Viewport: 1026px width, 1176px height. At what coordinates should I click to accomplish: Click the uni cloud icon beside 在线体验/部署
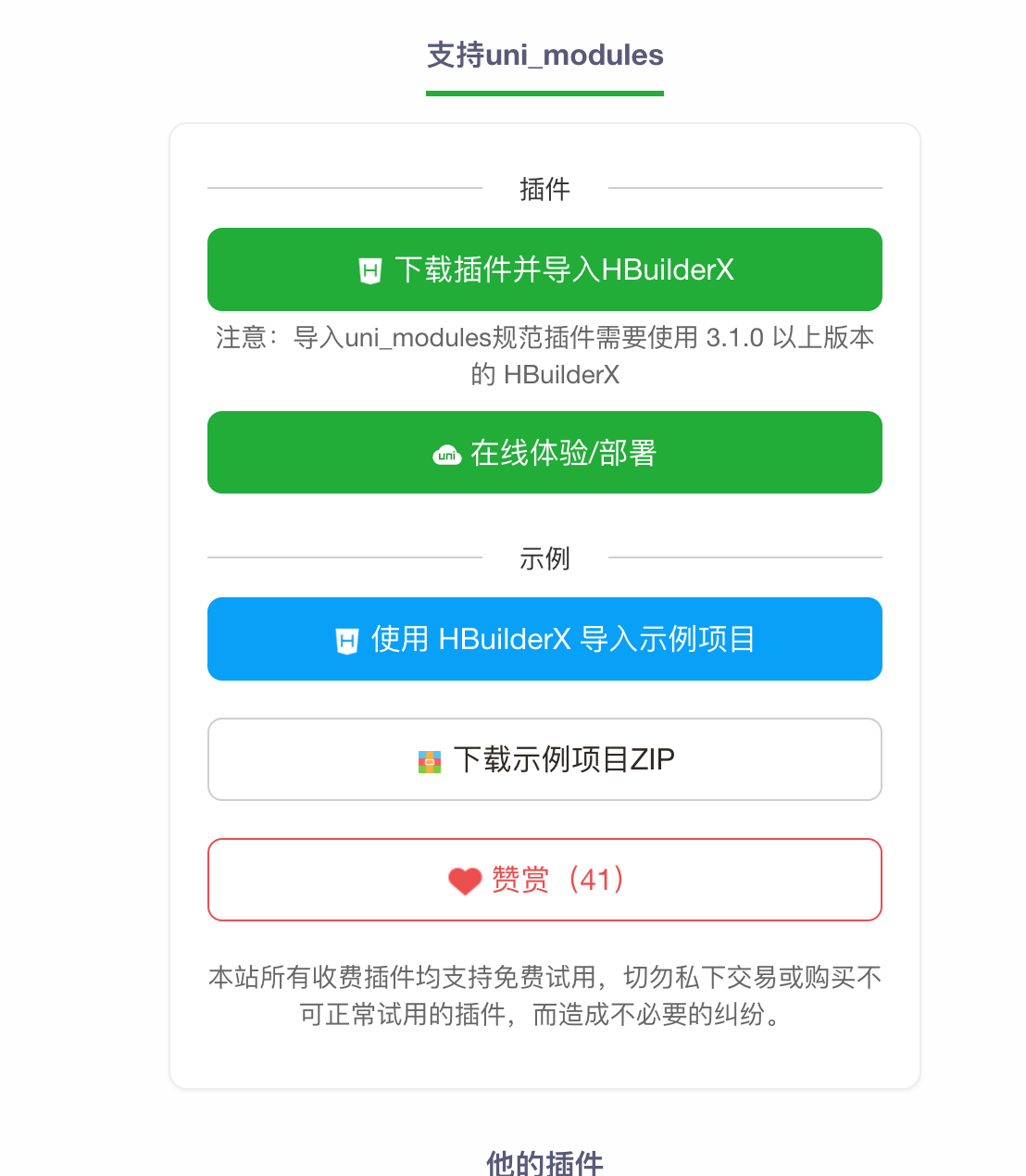pyautogui.click(x=447, y=455)
